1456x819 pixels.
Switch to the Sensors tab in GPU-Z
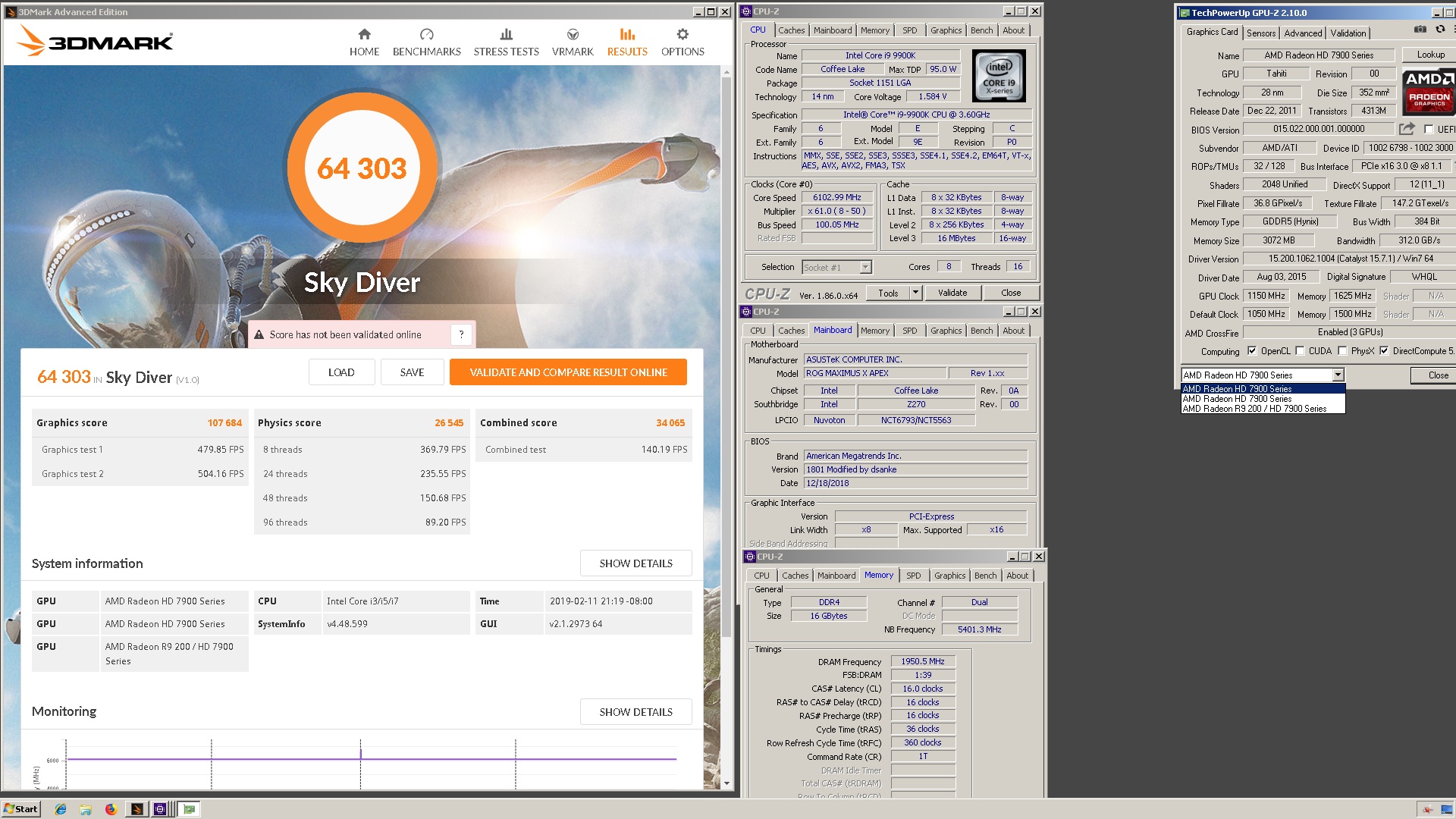click(x=1260, y=33)
